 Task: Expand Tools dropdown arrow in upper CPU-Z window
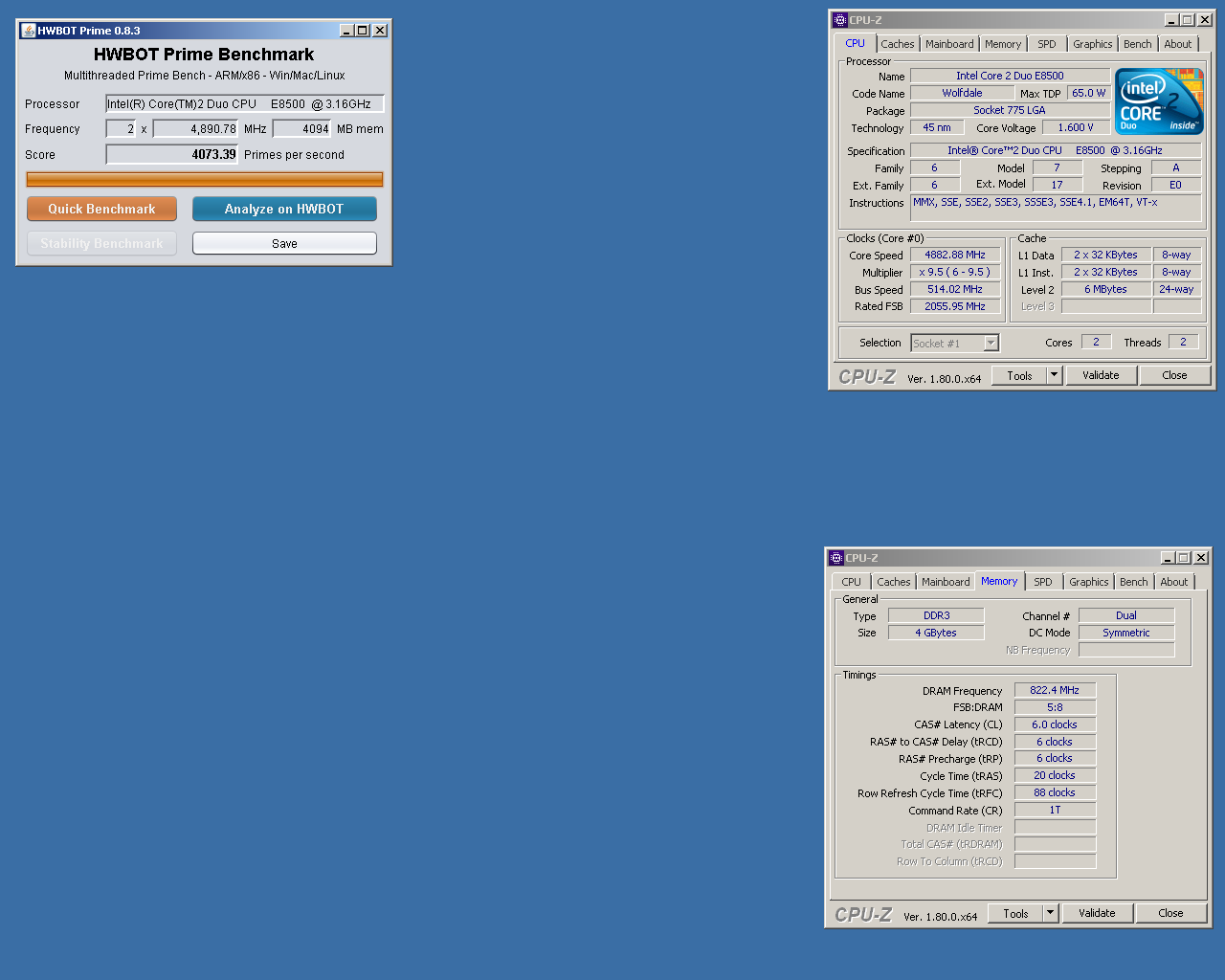coord(1055,375)
